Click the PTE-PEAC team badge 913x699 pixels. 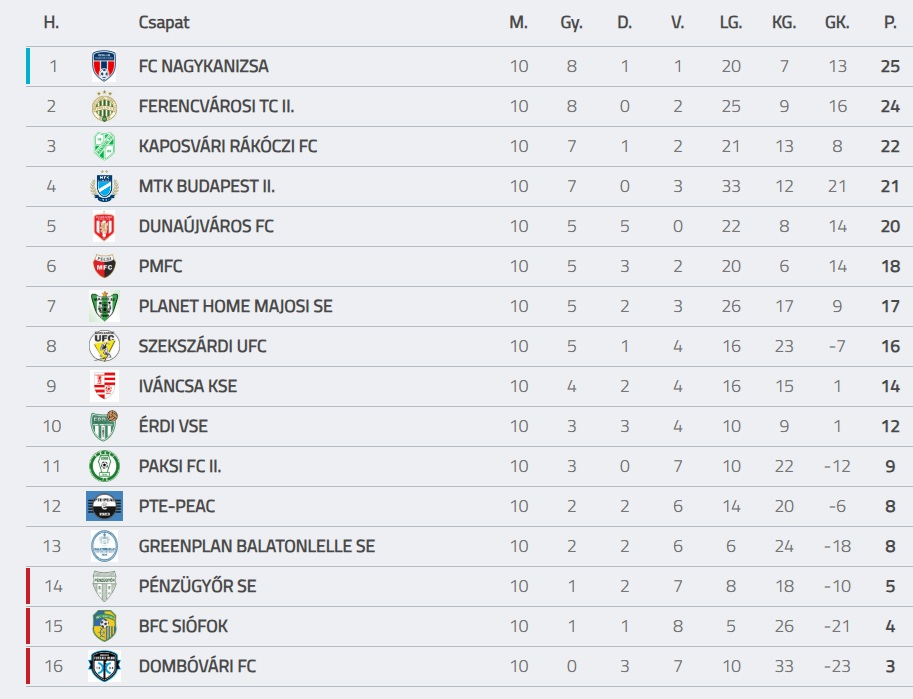pyautogui.click(x=104, y=507)
